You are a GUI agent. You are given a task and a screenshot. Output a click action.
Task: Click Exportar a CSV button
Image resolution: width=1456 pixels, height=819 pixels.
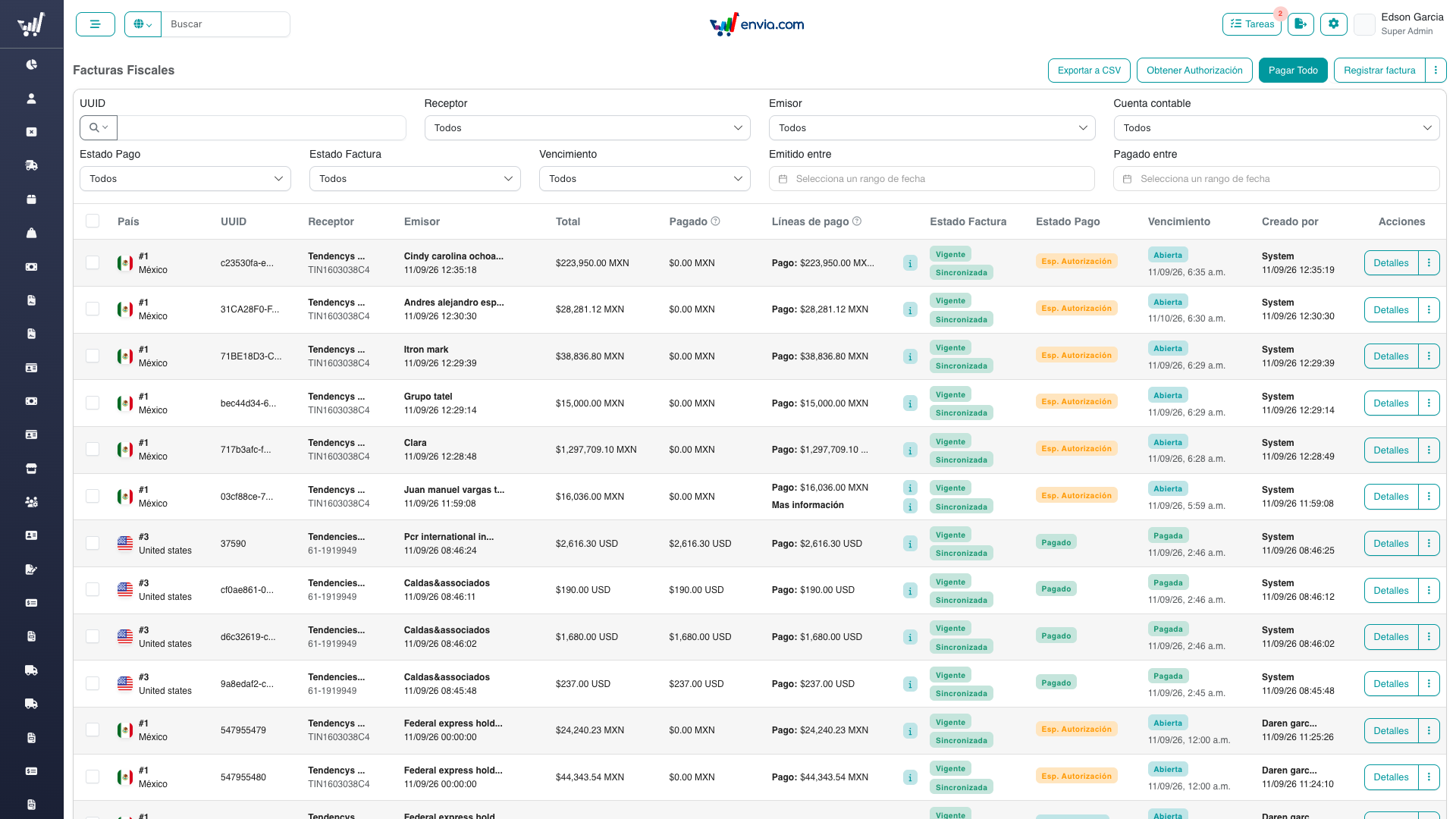click(x=1089, y=71)
